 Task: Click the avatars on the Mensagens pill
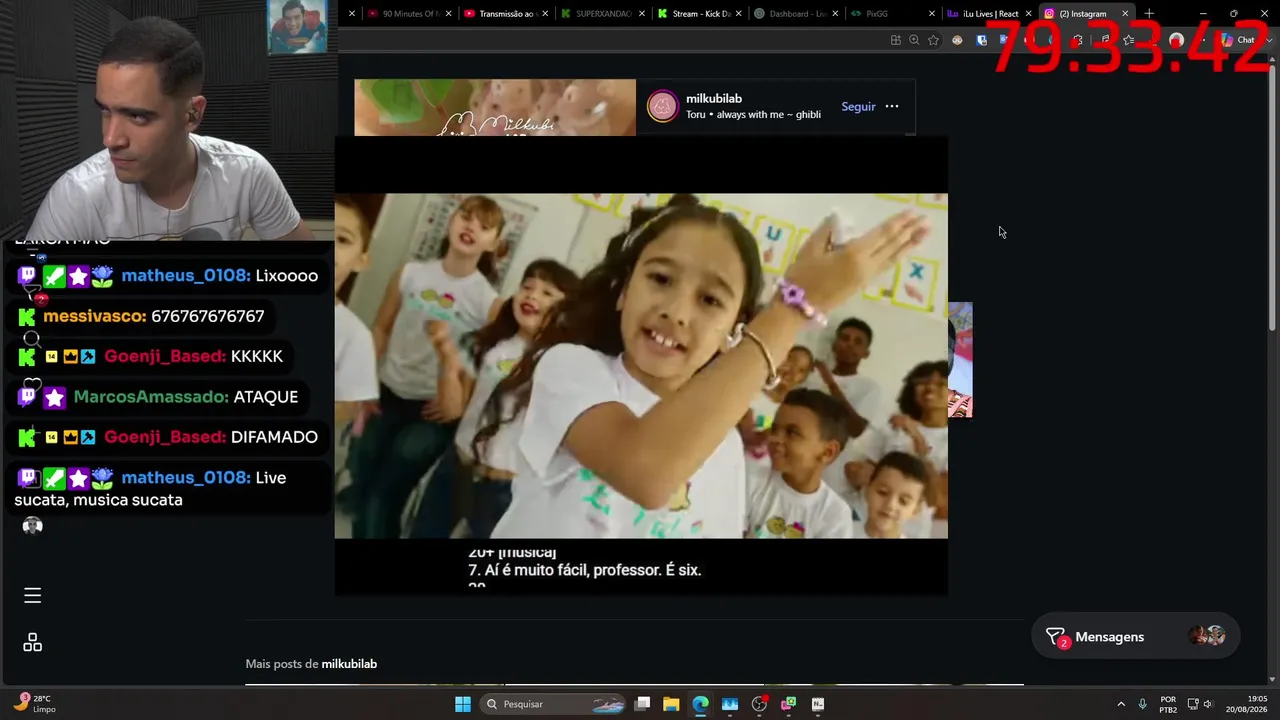click(x=1207, y=636)
